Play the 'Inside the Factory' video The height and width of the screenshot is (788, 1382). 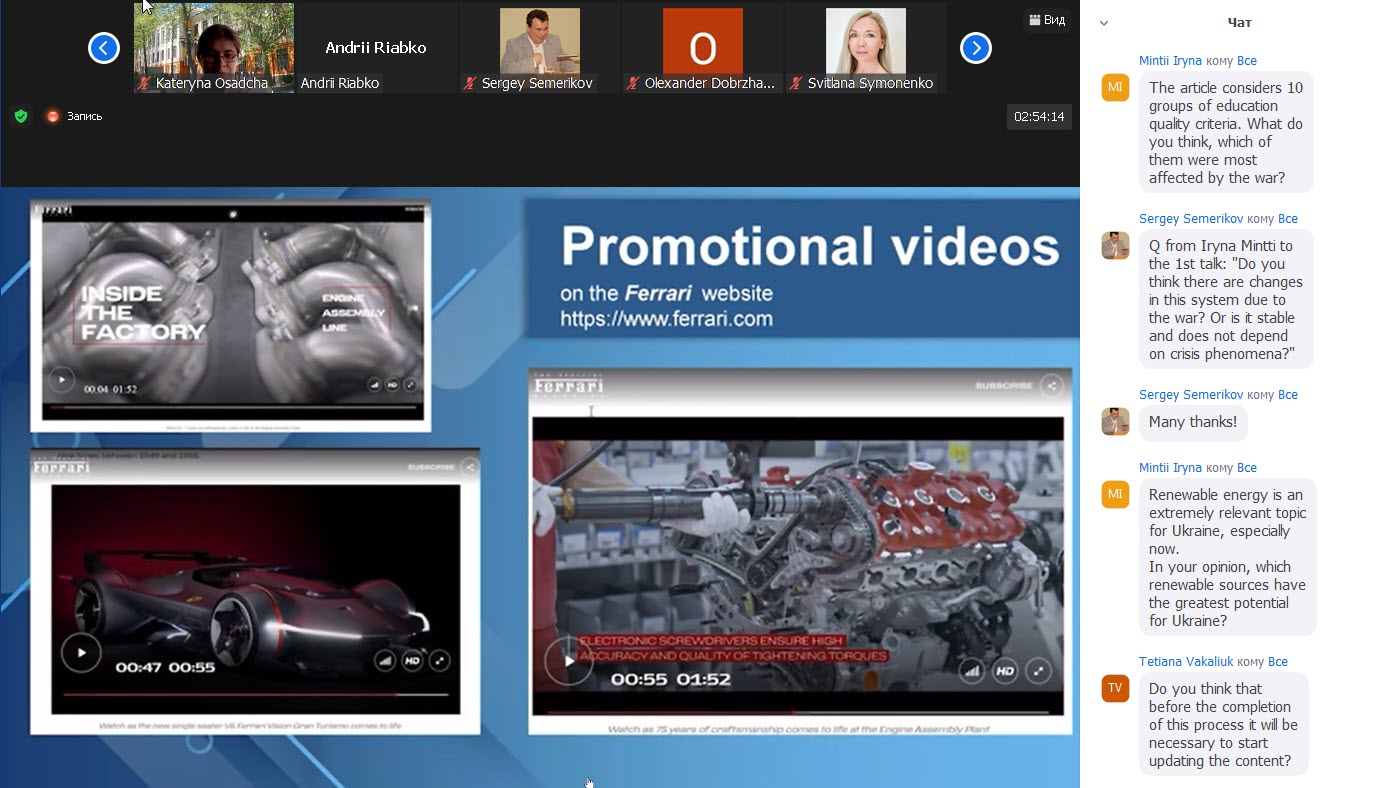pos(61,380)
